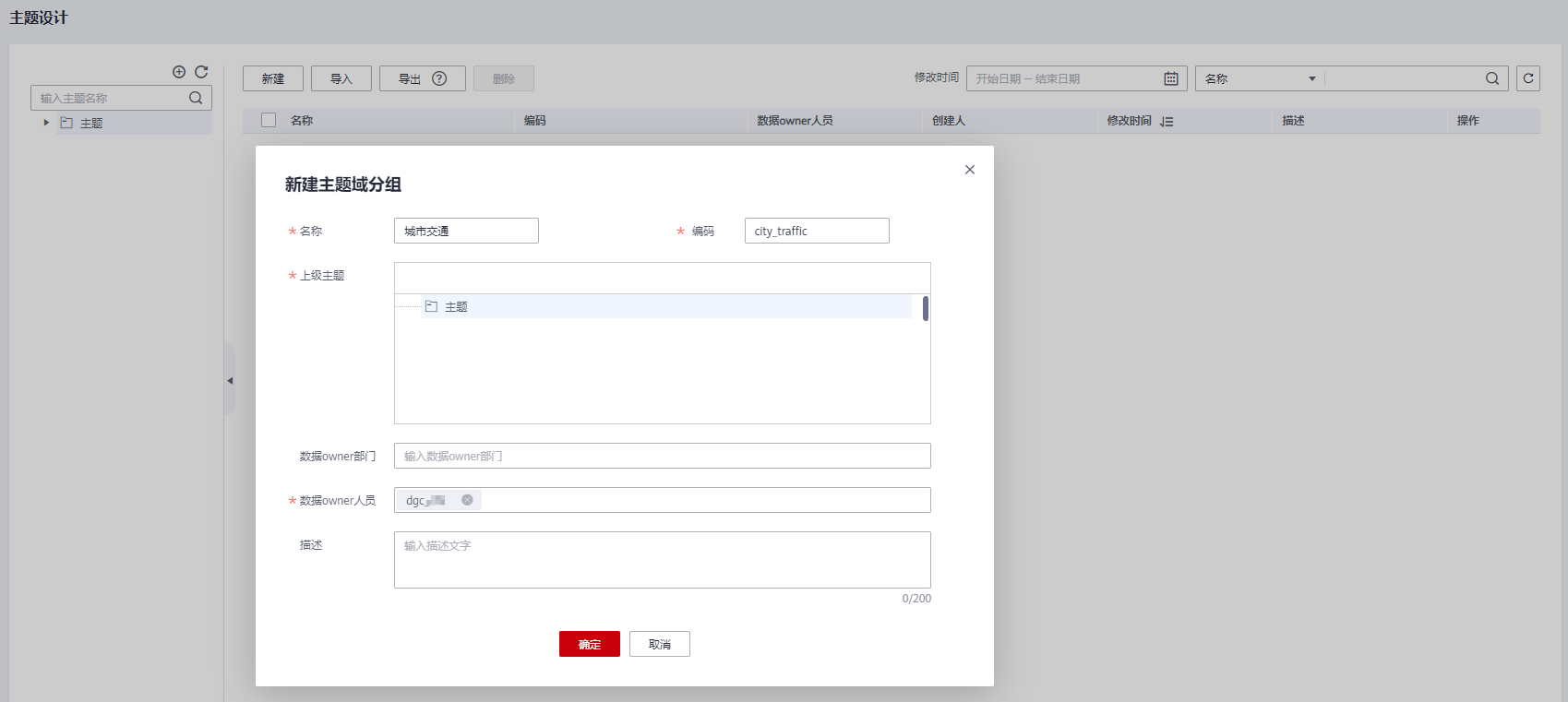Image resolution: width=1568 pixels, height=702 pixels.
Task: Open the 名称 filter dropdown
Action: point(1259,78)
